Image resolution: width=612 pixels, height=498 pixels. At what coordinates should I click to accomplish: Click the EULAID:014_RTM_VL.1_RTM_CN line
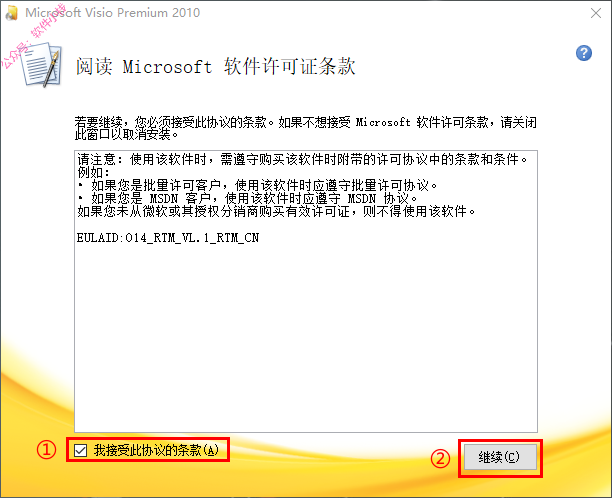[168, 238]
